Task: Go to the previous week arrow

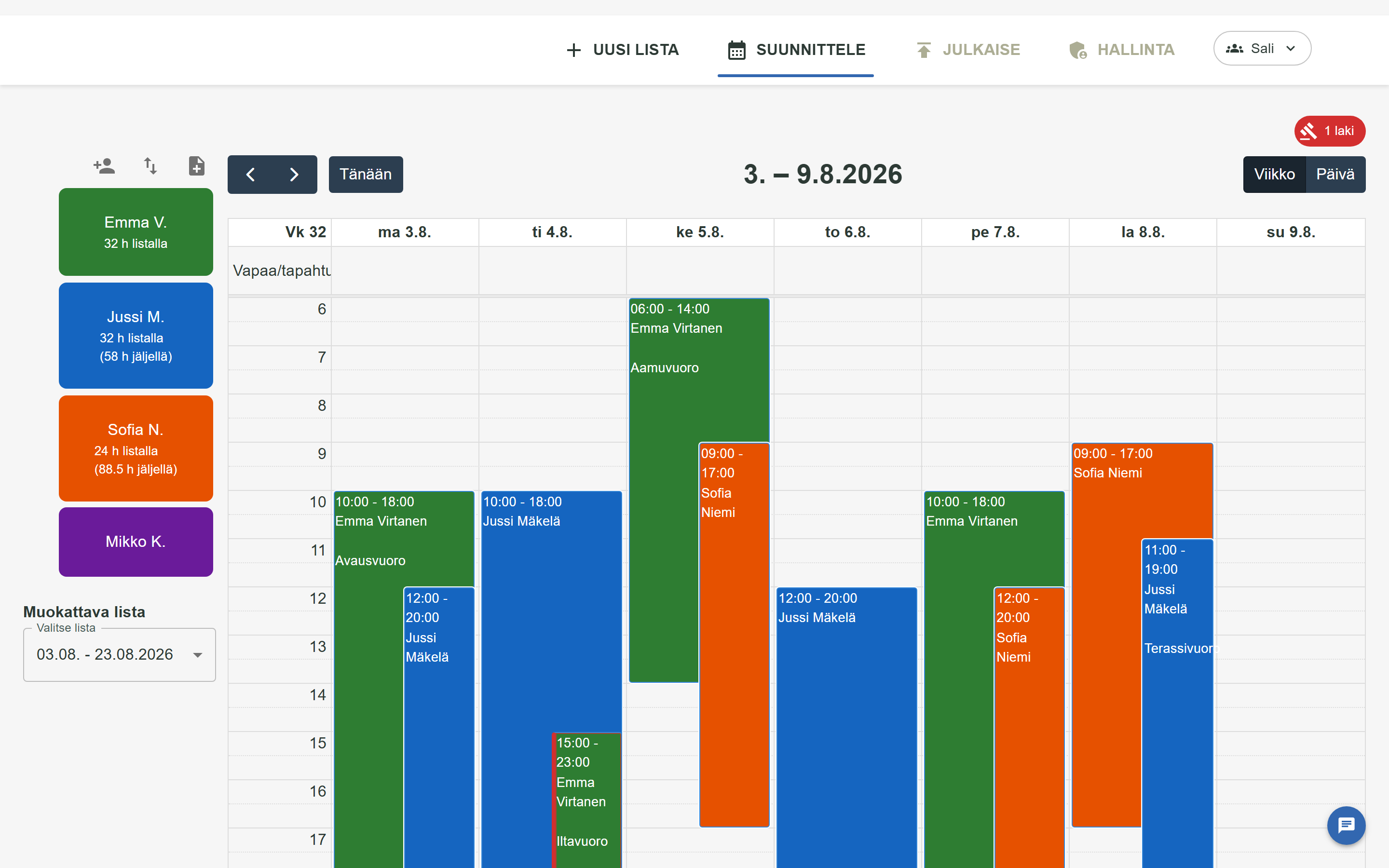Action: click(x=250, y=175)
